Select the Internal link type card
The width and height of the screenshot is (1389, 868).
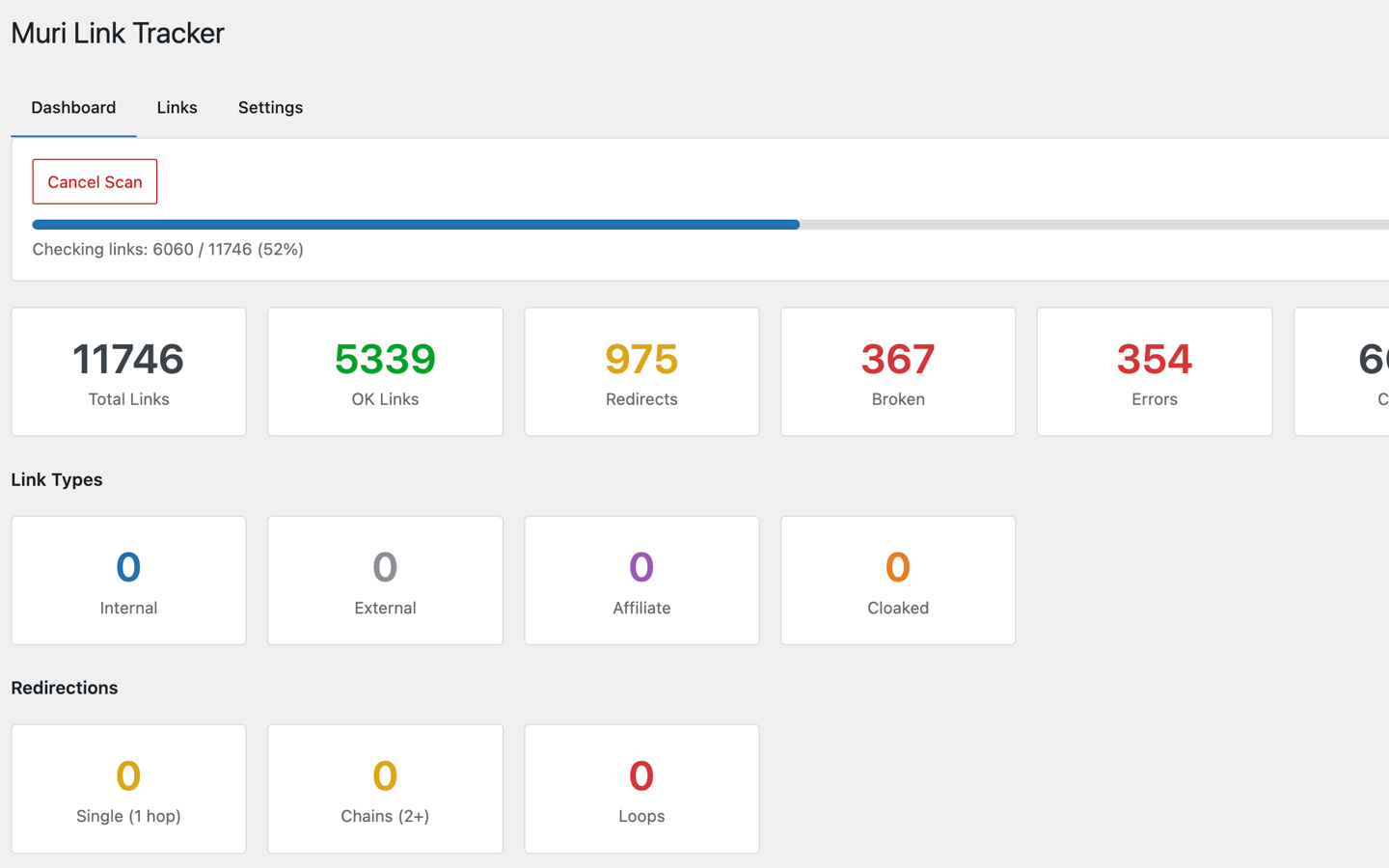pyautogui.click(x=128, y=580)
